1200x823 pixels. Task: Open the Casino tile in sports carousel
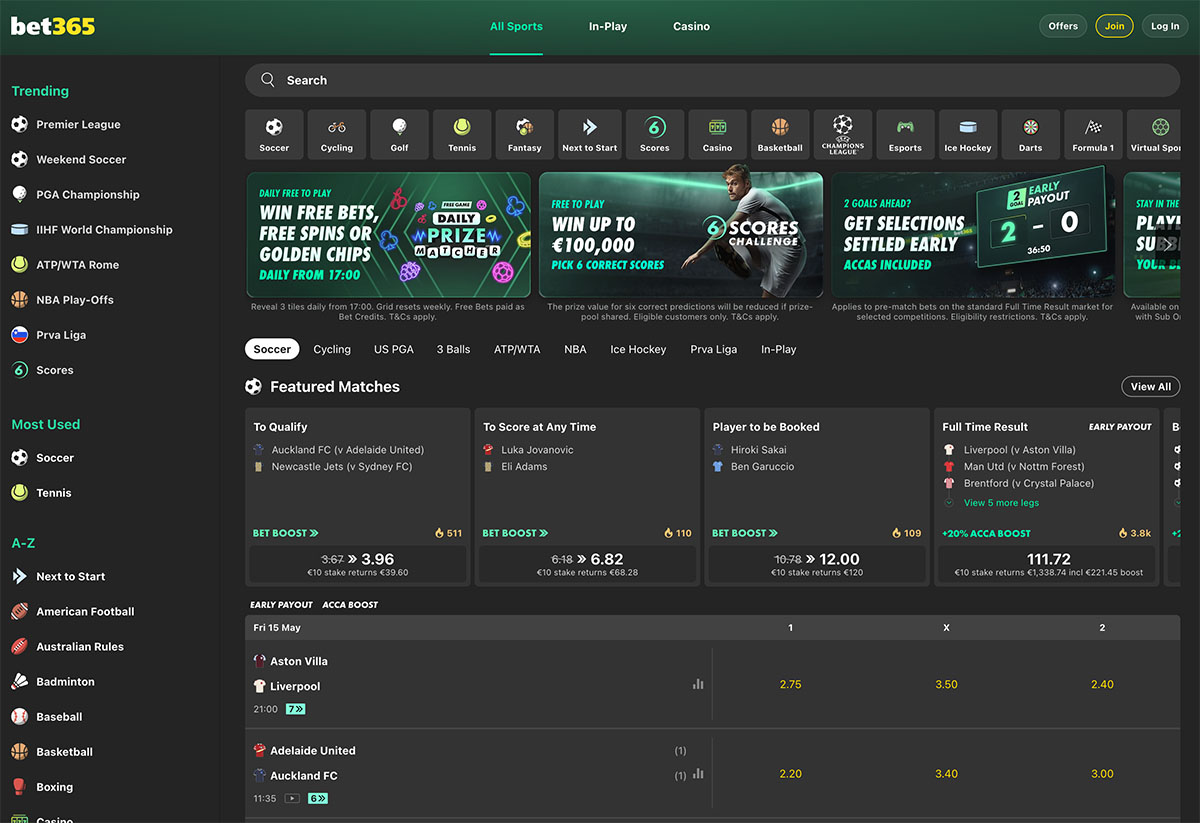[x=717, y=135]
